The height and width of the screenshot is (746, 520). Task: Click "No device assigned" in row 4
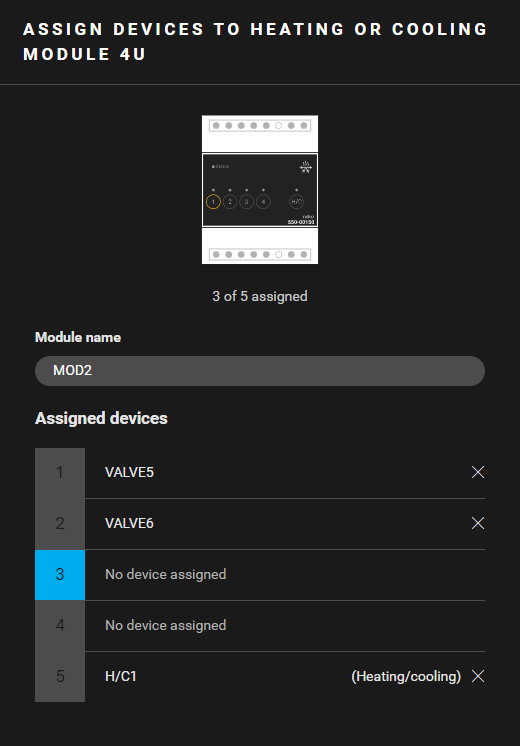point(166,625)
